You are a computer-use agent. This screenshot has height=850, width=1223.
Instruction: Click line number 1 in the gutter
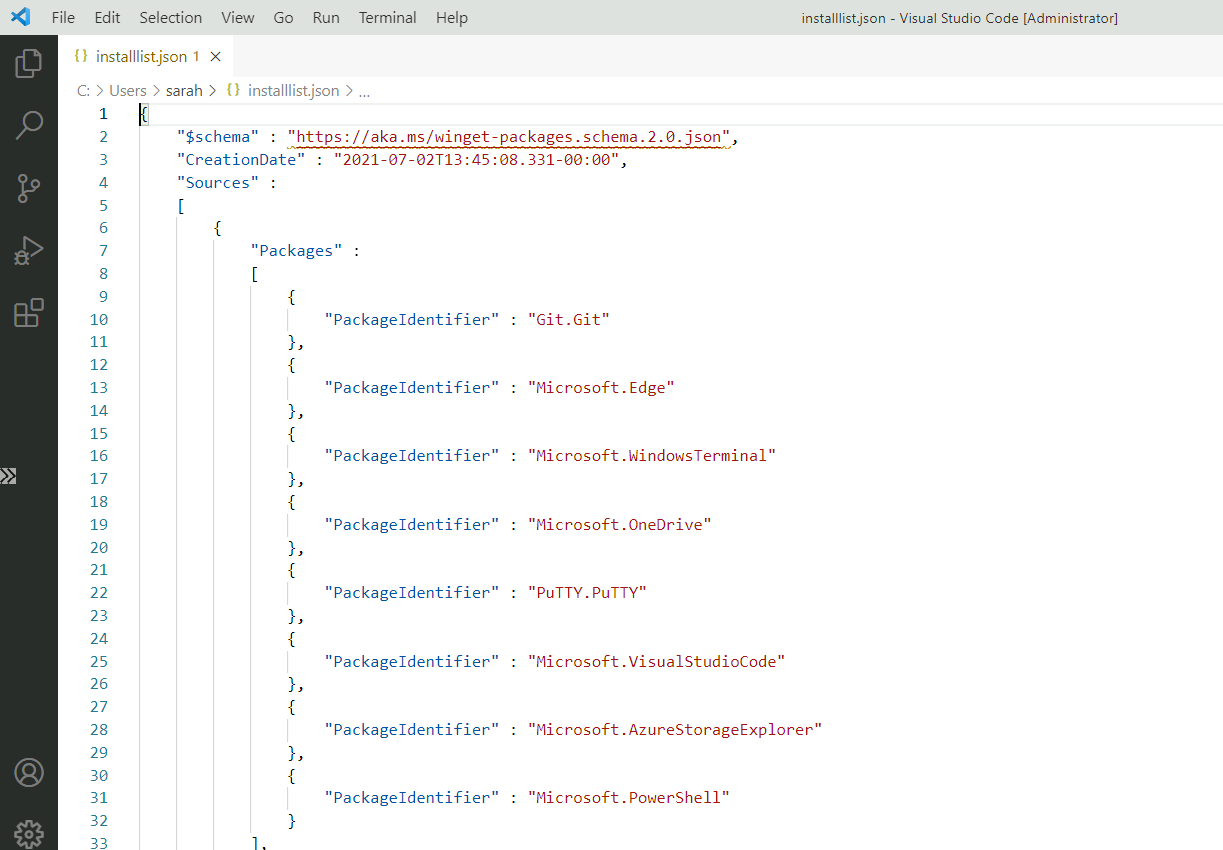(103, 114)
